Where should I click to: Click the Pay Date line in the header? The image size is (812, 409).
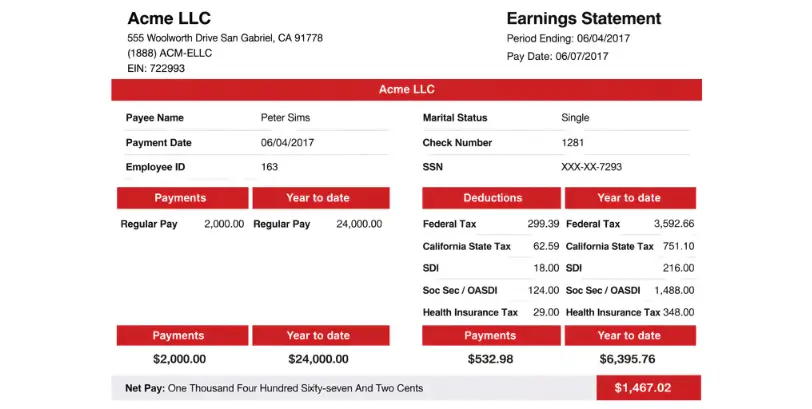click(x=557, y=56)
